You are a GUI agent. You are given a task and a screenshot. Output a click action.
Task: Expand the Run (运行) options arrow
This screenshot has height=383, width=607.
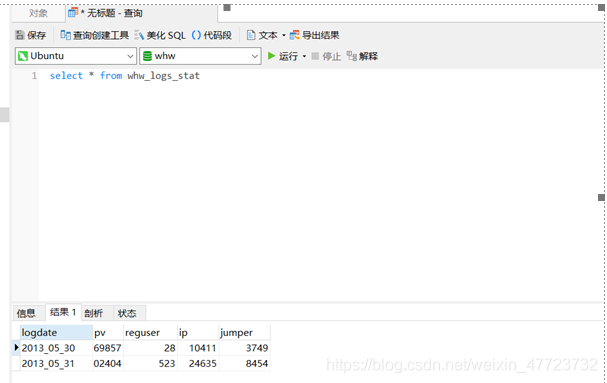pyautogui.click(x=304, y=56)
